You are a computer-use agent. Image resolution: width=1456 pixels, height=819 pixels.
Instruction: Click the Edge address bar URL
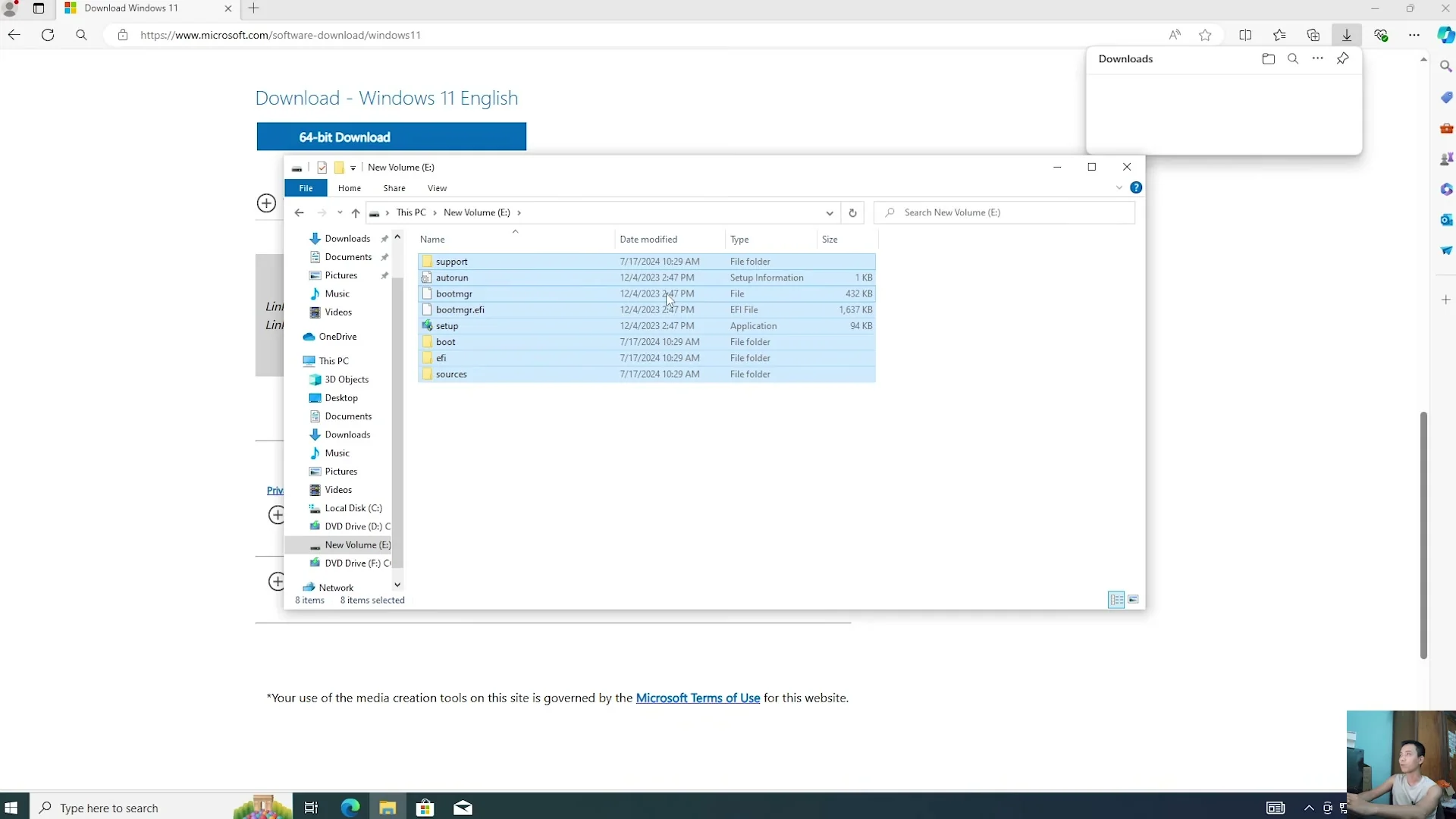click(x=281, y=35)
